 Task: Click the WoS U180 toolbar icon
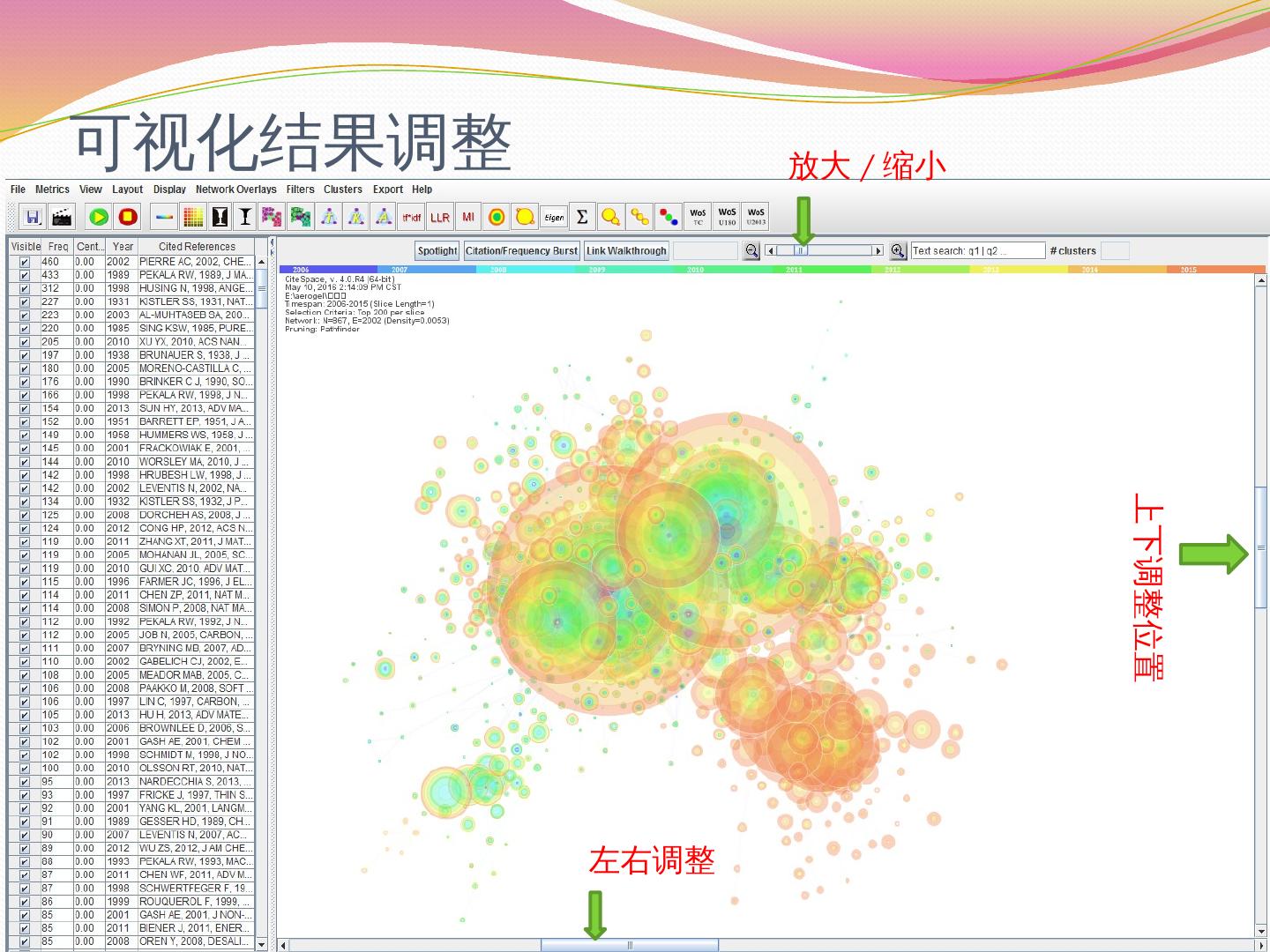coord(727,217)
